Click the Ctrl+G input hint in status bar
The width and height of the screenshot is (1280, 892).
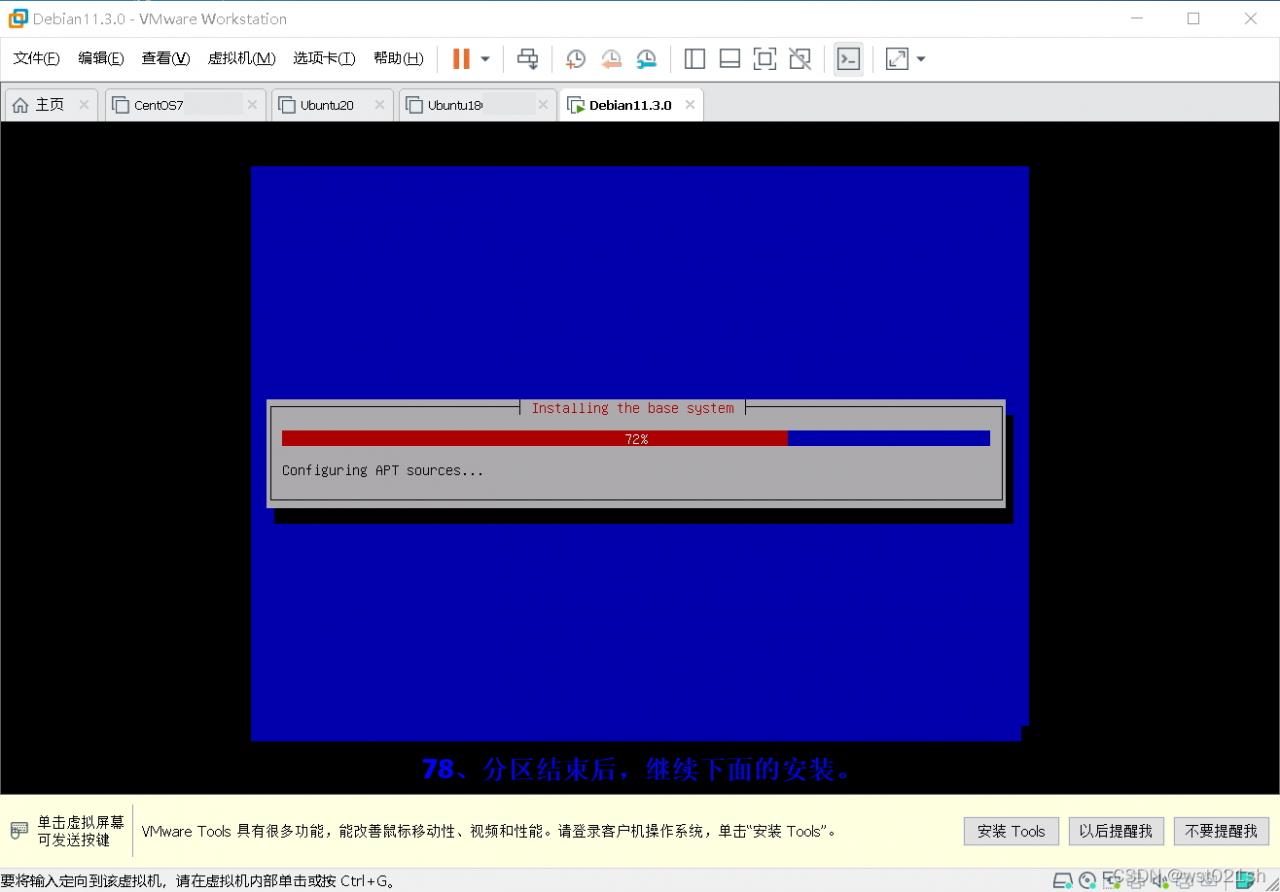point(198,881)
